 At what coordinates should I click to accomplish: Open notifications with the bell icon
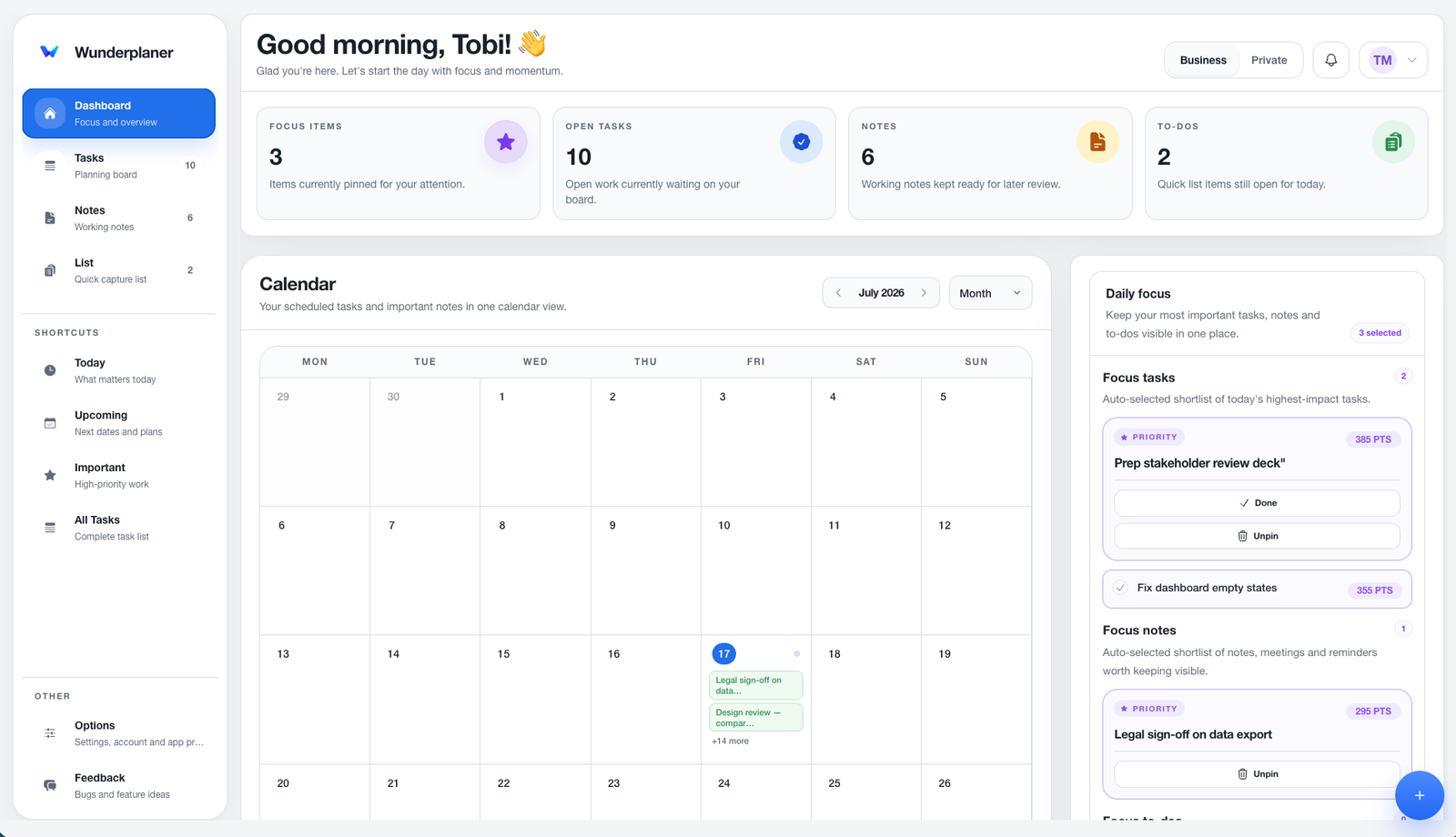point(1331,60)
